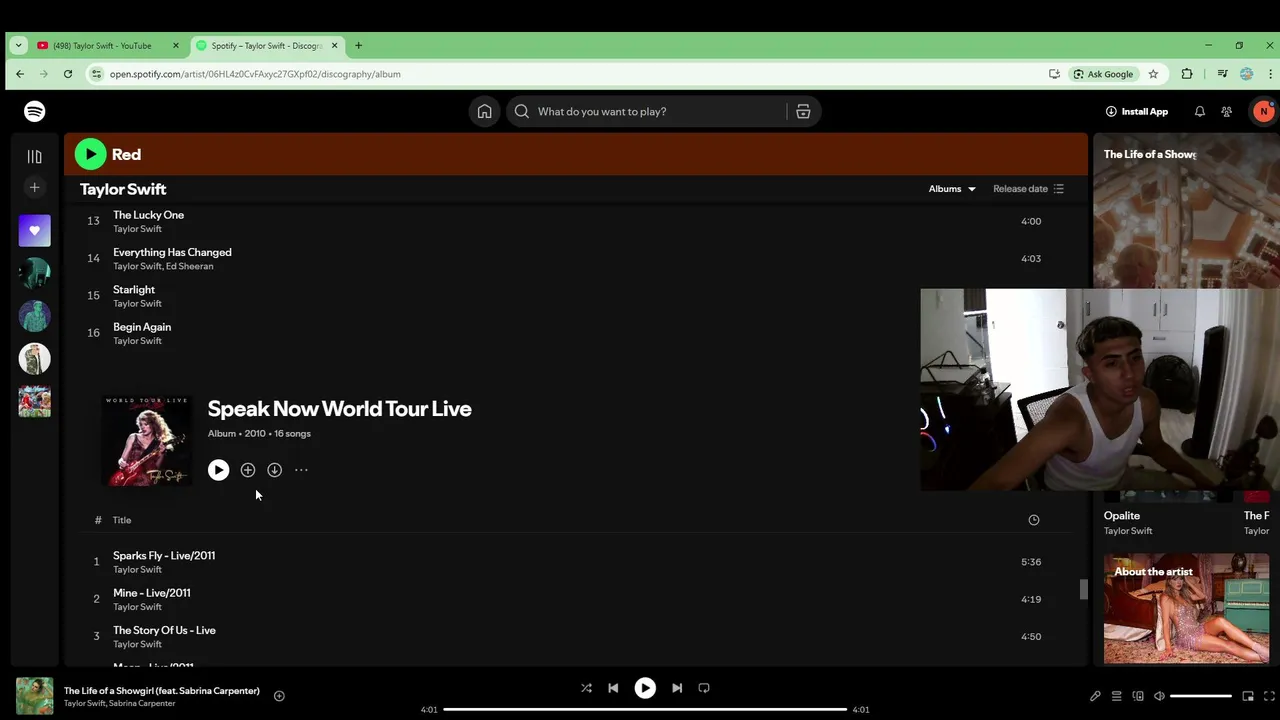The image size is (1280, 720).
Task: Open the mini player icon
Action: point(1248,696)
